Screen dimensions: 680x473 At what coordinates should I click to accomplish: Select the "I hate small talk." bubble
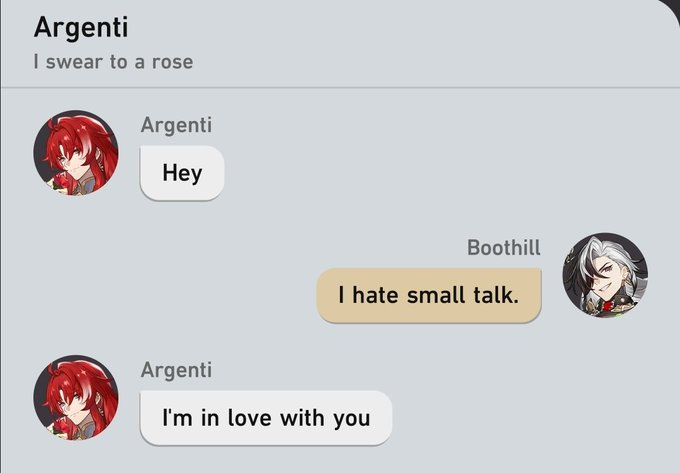pyautogui.click(x=429, y=296)
